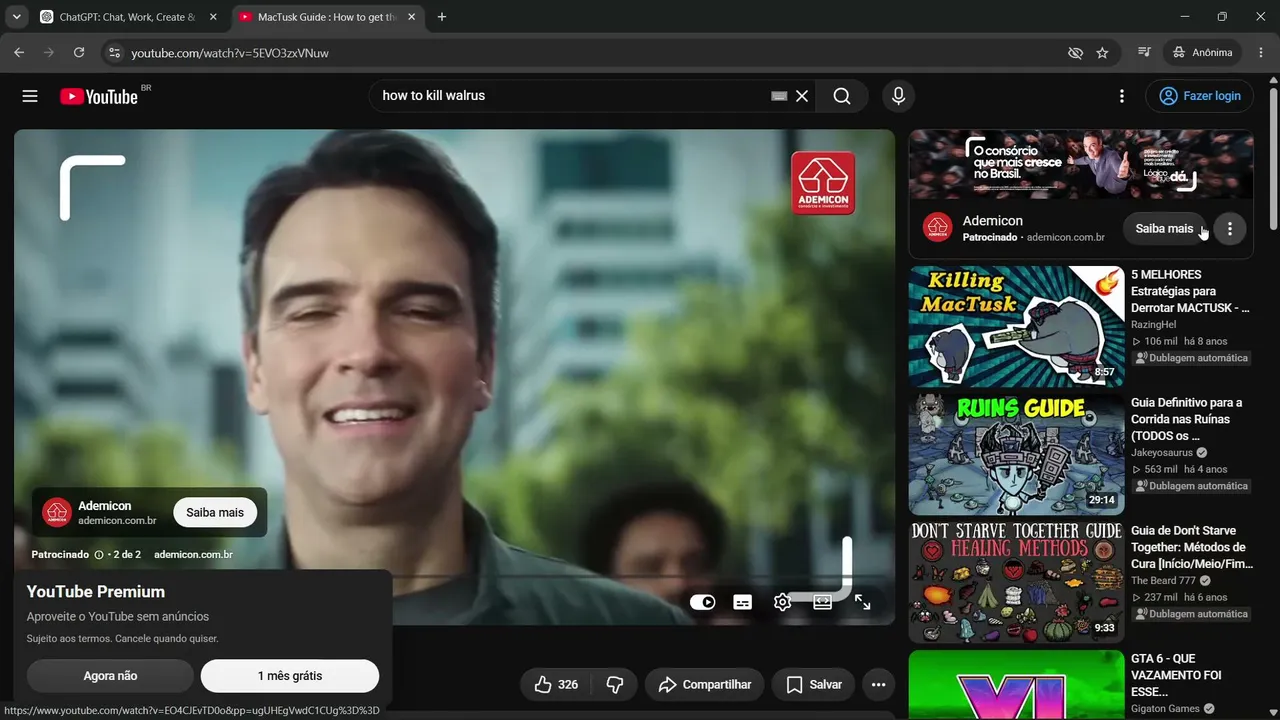Click Dublagem automática badge under RazingHel
This screenshot has width=1280, height=720.
point(1191,358)
